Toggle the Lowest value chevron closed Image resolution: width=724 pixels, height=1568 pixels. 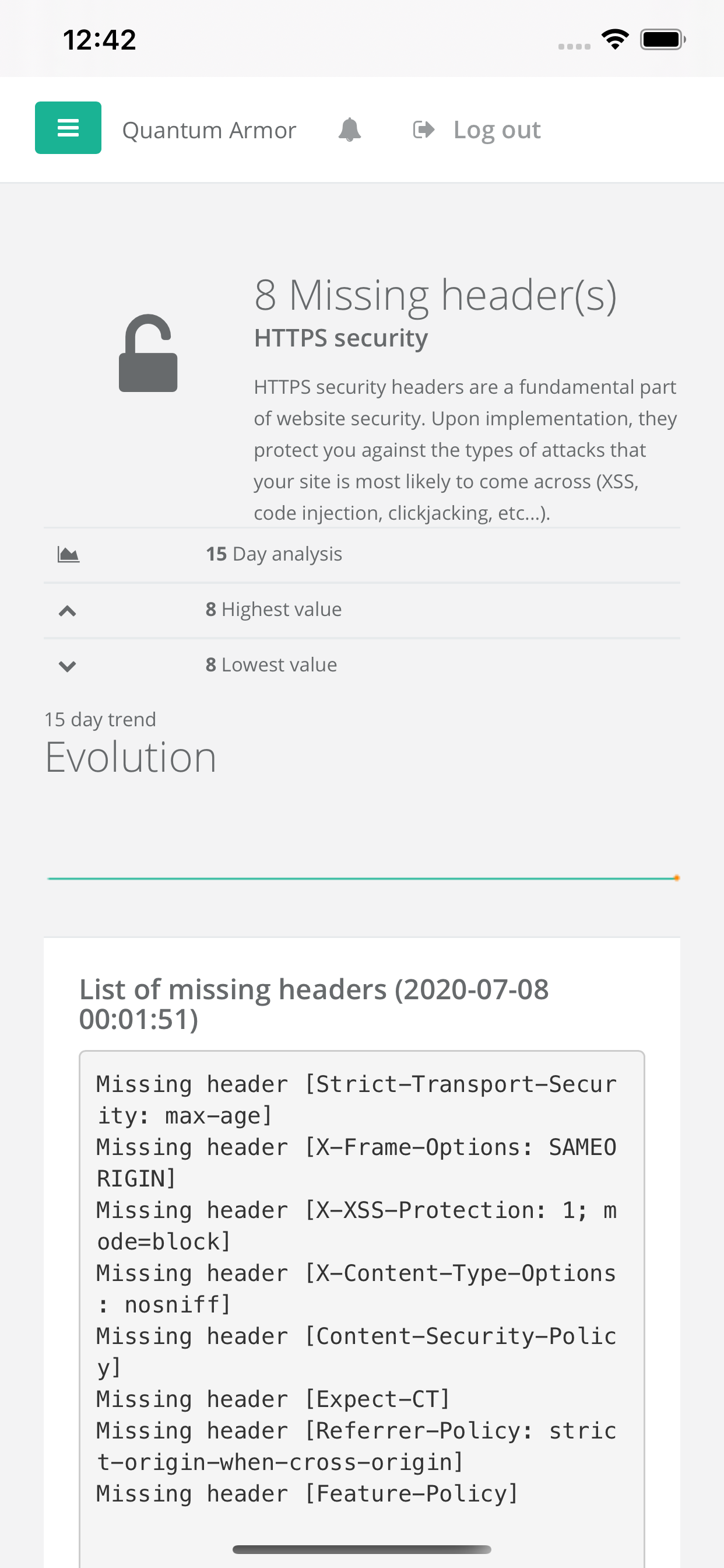pos(67,666)
